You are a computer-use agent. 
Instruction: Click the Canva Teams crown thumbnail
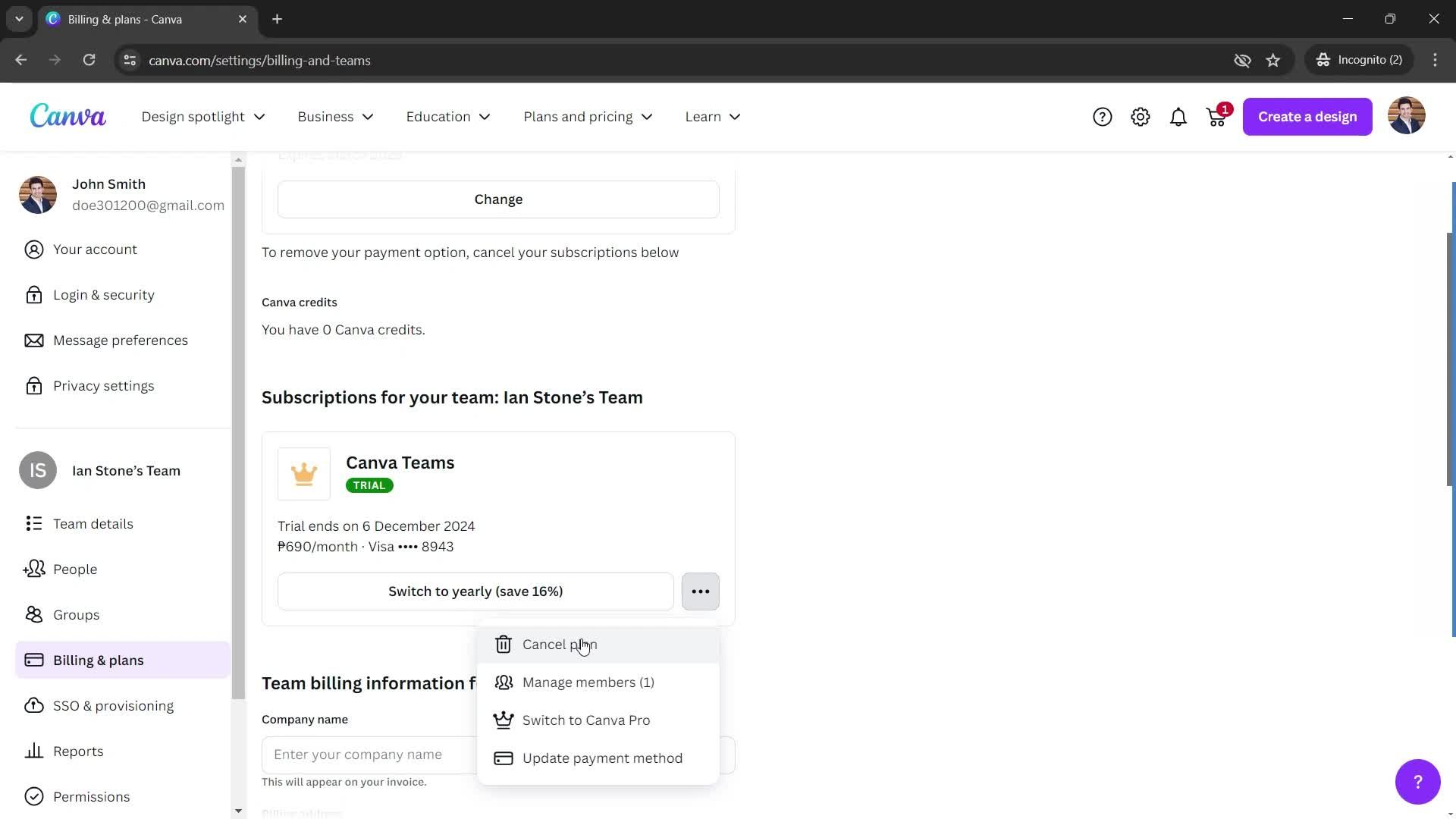(x=303, y=474)
